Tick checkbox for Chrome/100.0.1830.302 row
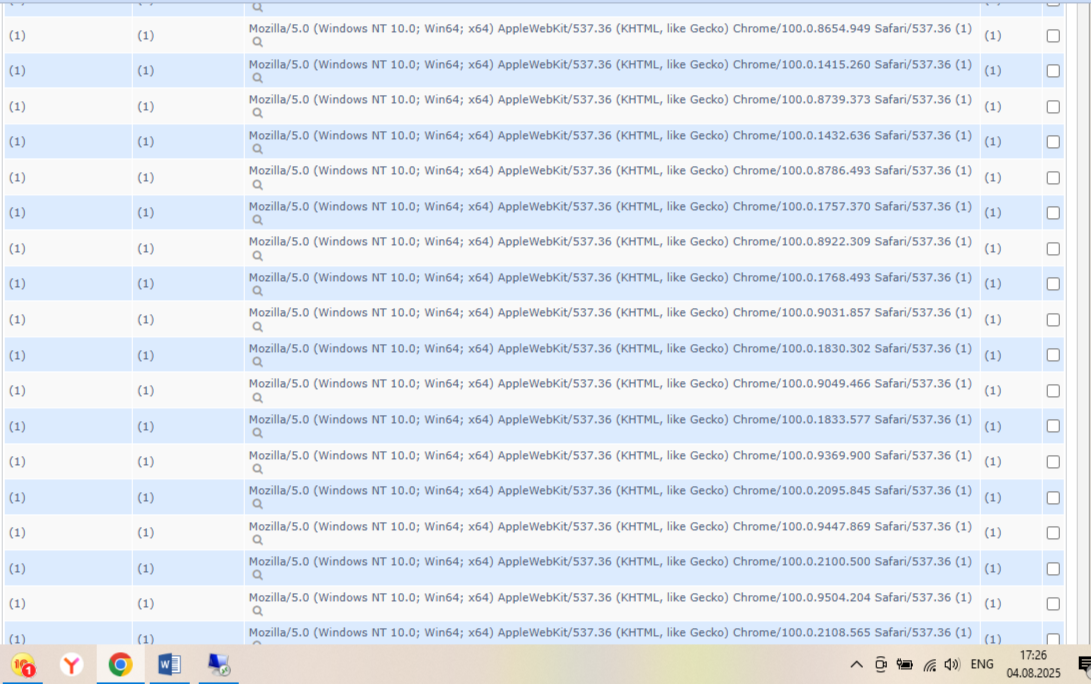The image size is (1091, 684). click(1053, 355)
